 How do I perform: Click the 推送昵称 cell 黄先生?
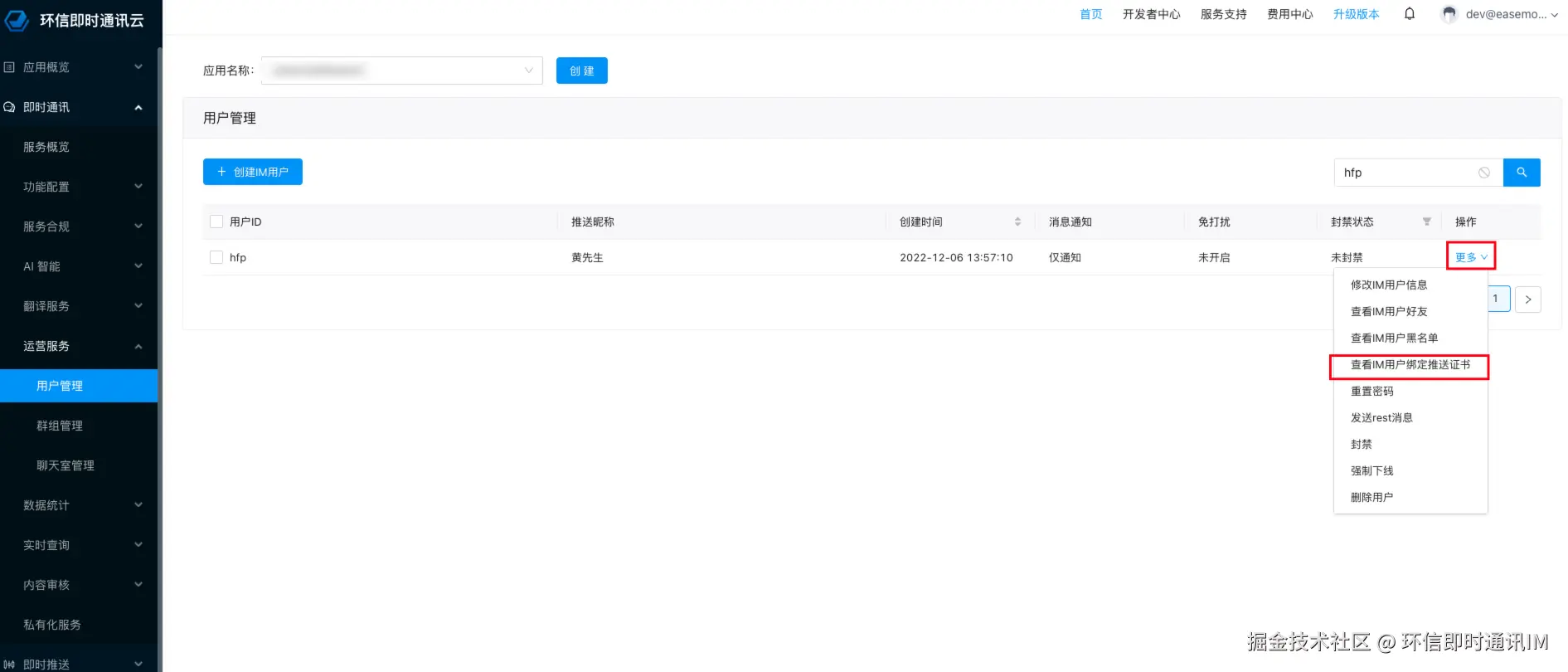[x=587, y=257]
